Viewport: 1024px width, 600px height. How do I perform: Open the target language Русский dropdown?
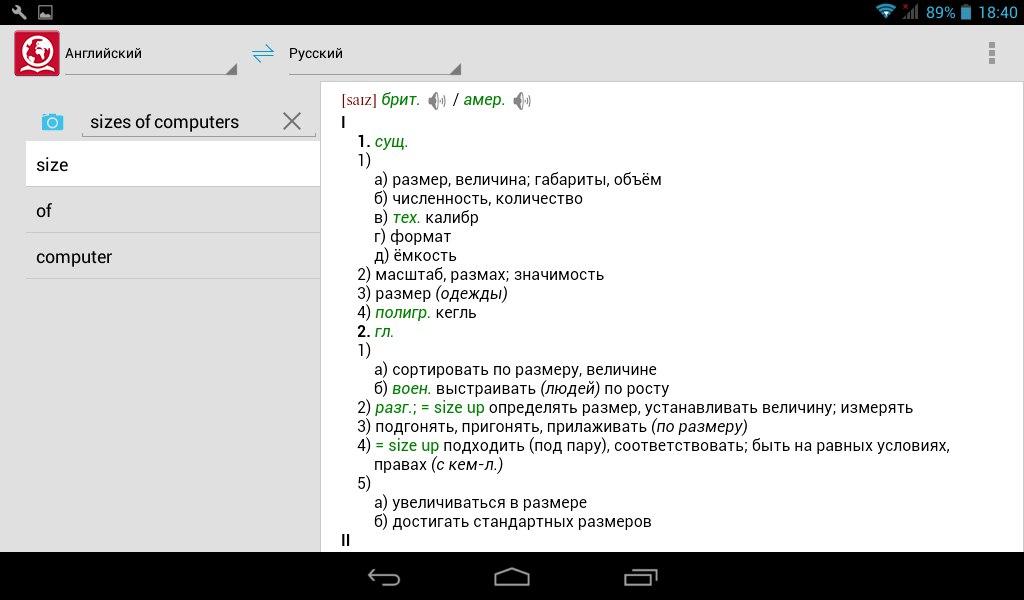coord(374,55)
